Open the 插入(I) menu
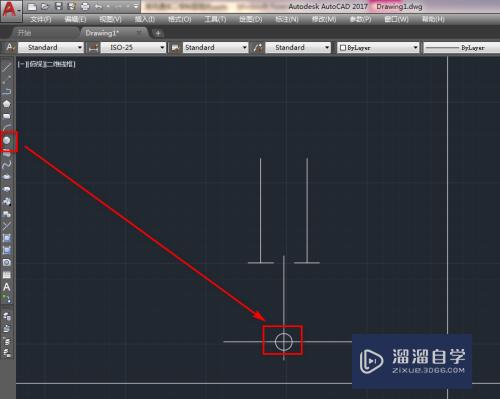The width and height of the screenshot is (500, 399). click(145, 19)
